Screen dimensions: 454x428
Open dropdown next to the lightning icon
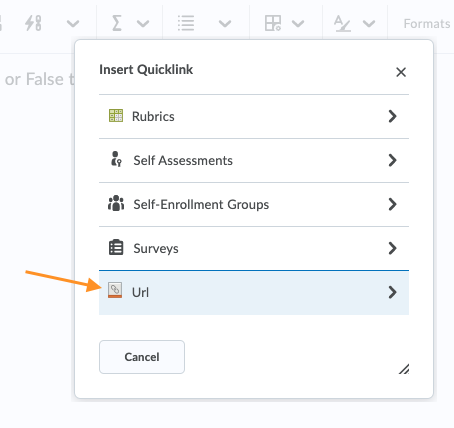73,24
